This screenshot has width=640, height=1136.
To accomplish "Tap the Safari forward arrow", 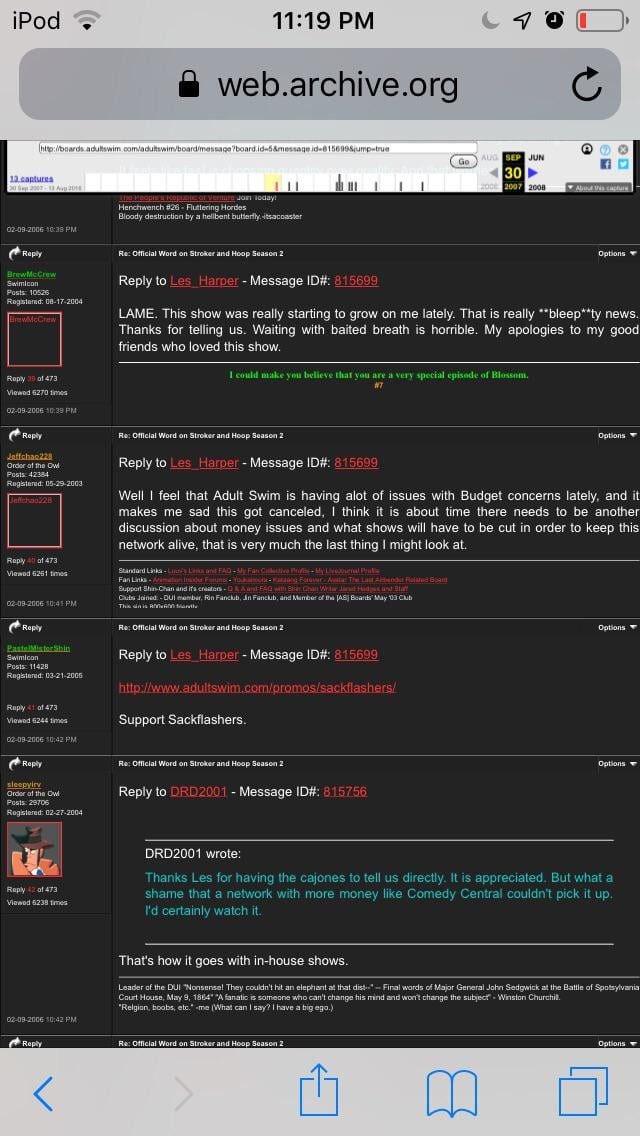I will point(183,1093).
